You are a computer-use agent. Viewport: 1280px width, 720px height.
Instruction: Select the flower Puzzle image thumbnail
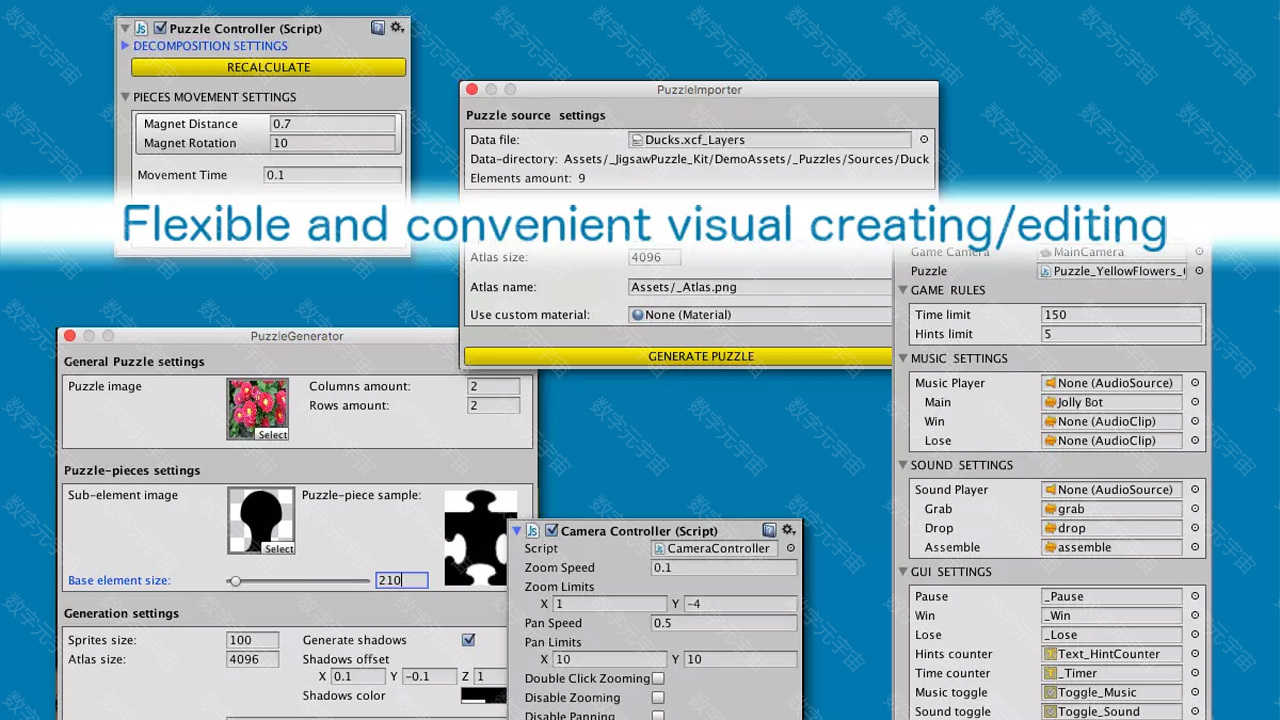pyautogui.click(x=257, y=408)
